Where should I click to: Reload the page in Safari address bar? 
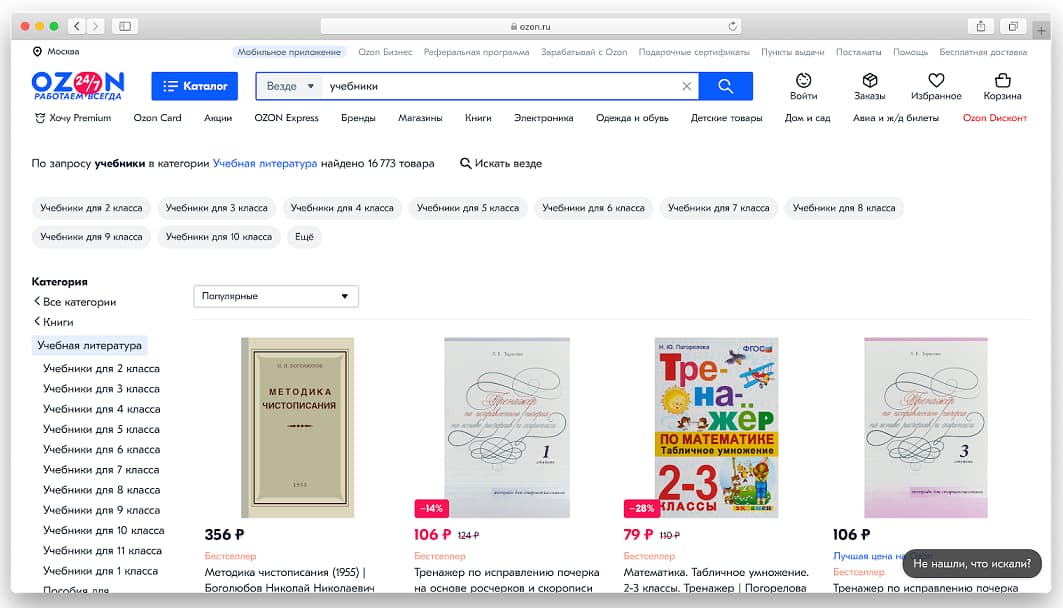(x=732, y=26)
